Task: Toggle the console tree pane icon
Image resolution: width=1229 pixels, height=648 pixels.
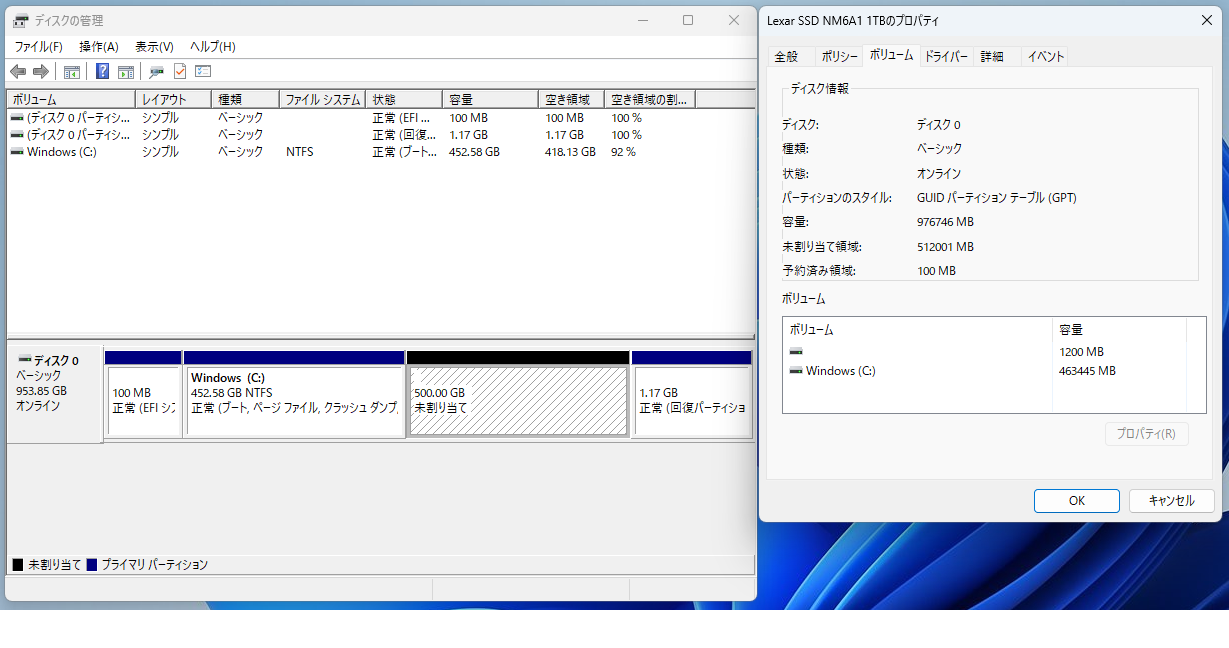Action: [x=72, y=71]
